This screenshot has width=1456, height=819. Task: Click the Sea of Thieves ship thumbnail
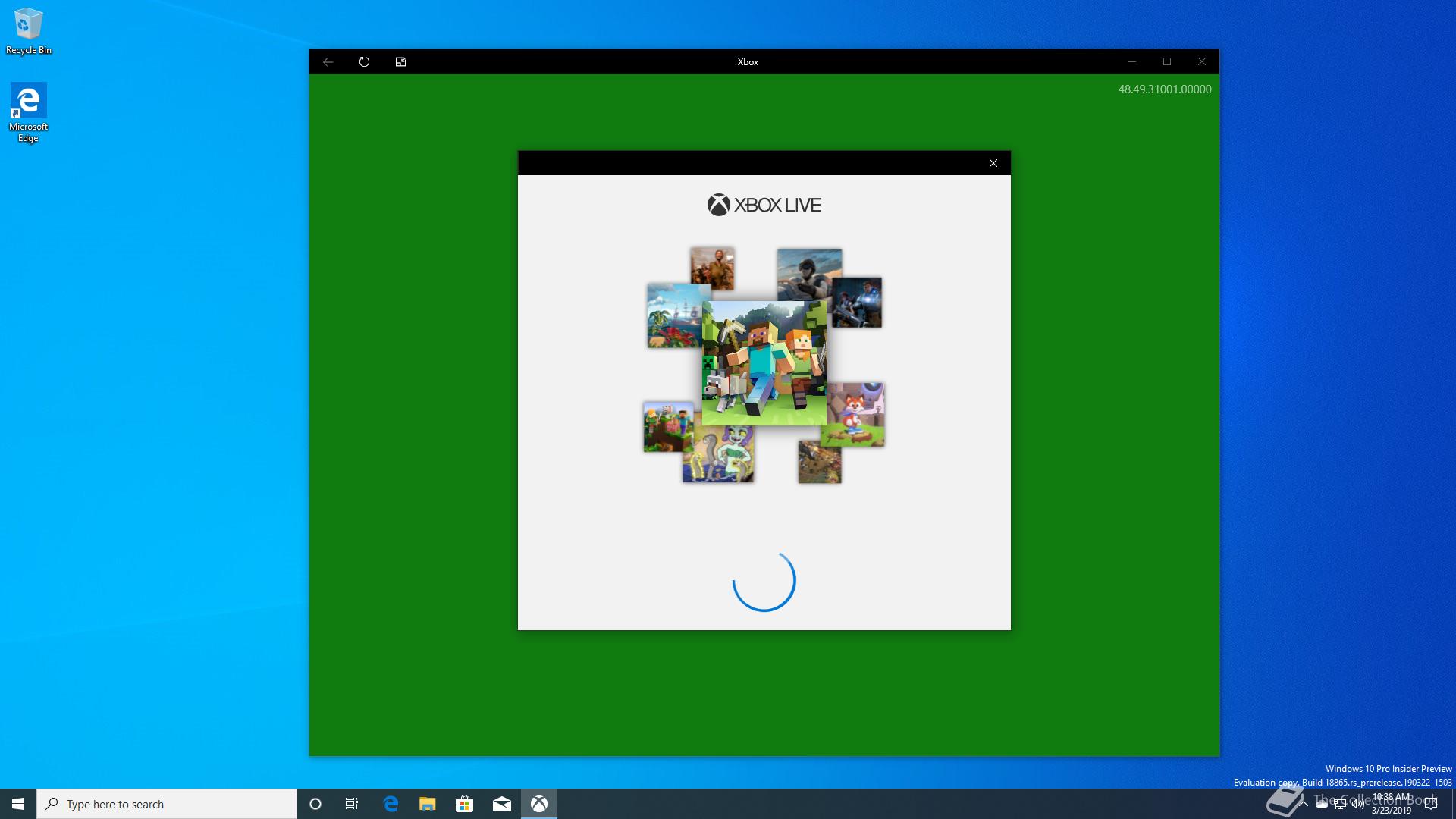(x=673, y=316)
